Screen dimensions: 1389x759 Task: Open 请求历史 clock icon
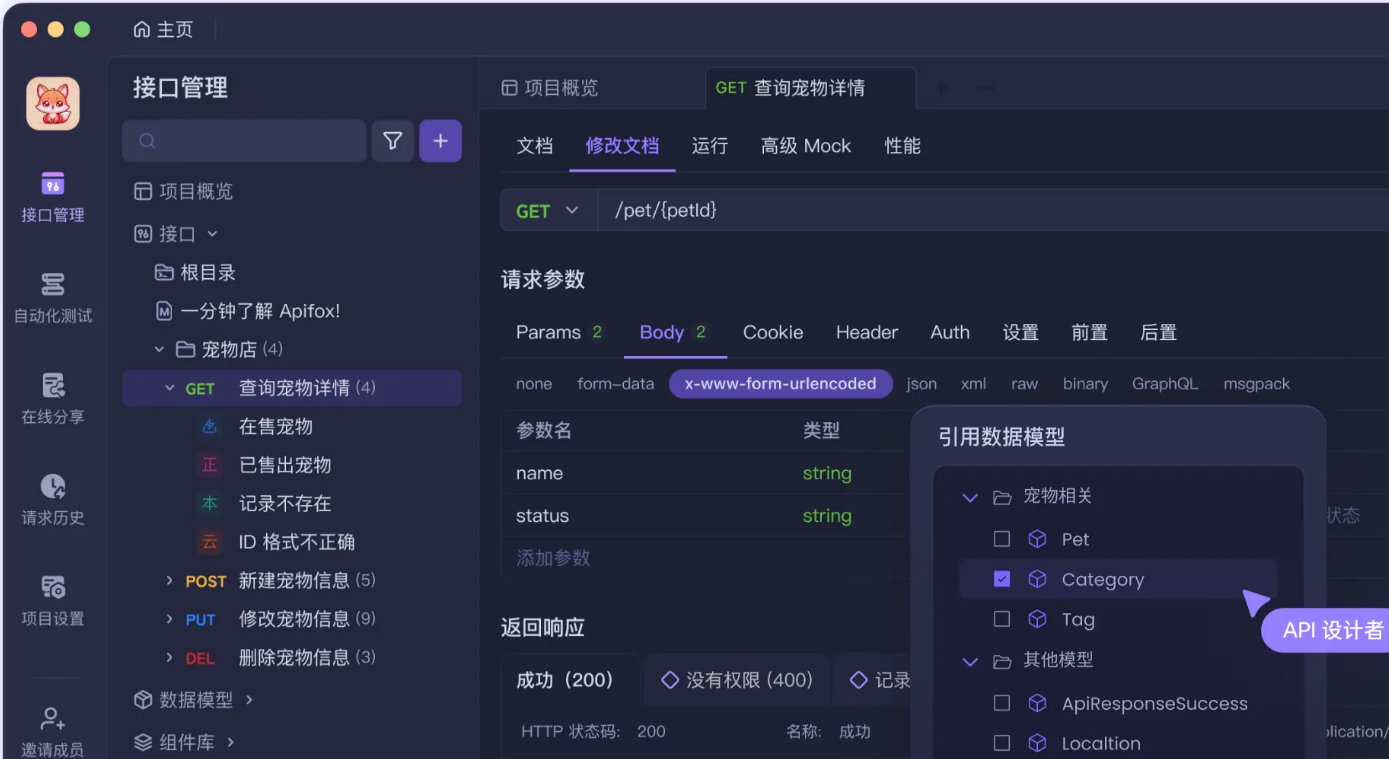(53, 487)
